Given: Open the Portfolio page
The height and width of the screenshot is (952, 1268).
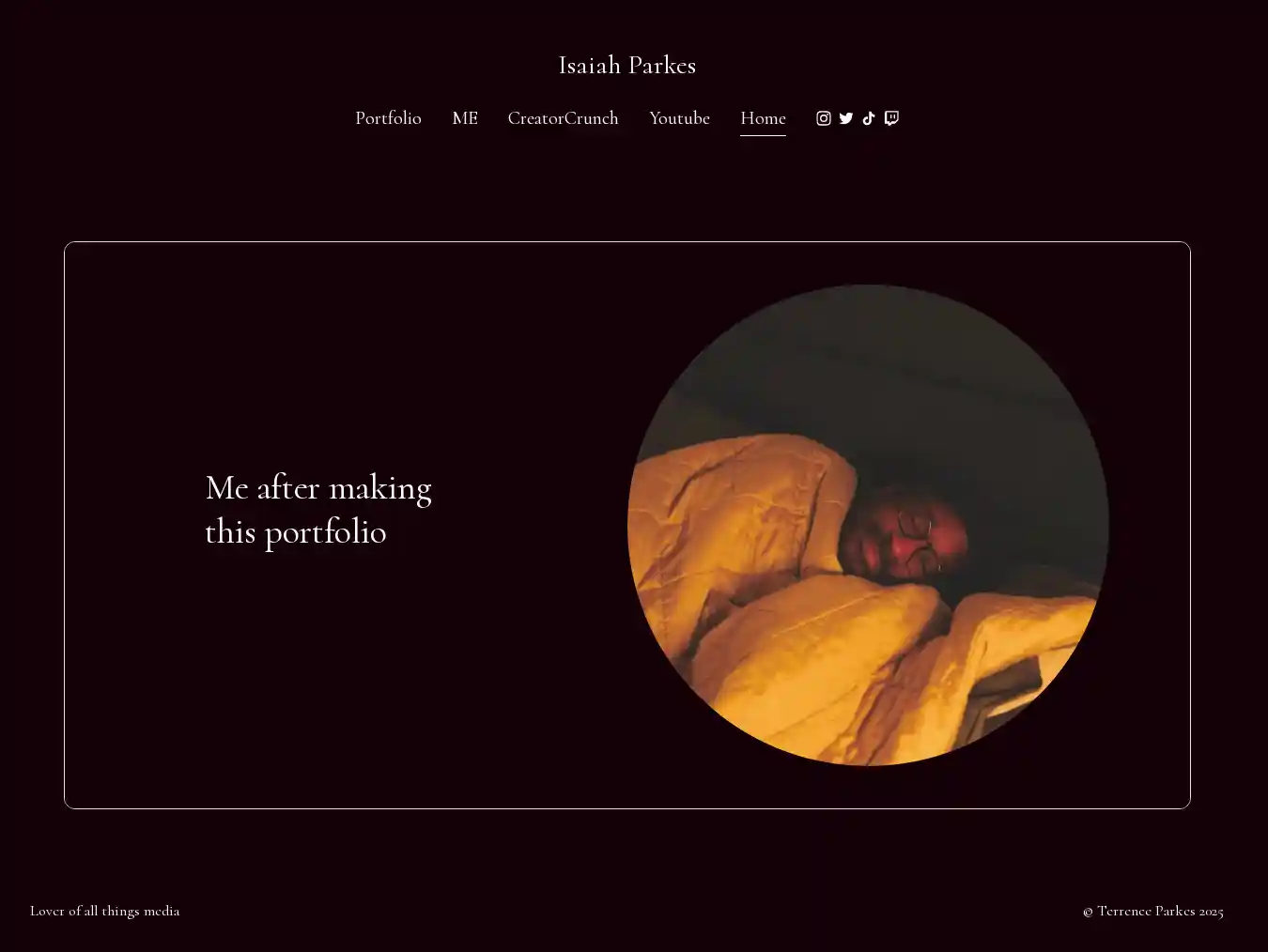Looking at the screenshot, I should click(388, 118).
